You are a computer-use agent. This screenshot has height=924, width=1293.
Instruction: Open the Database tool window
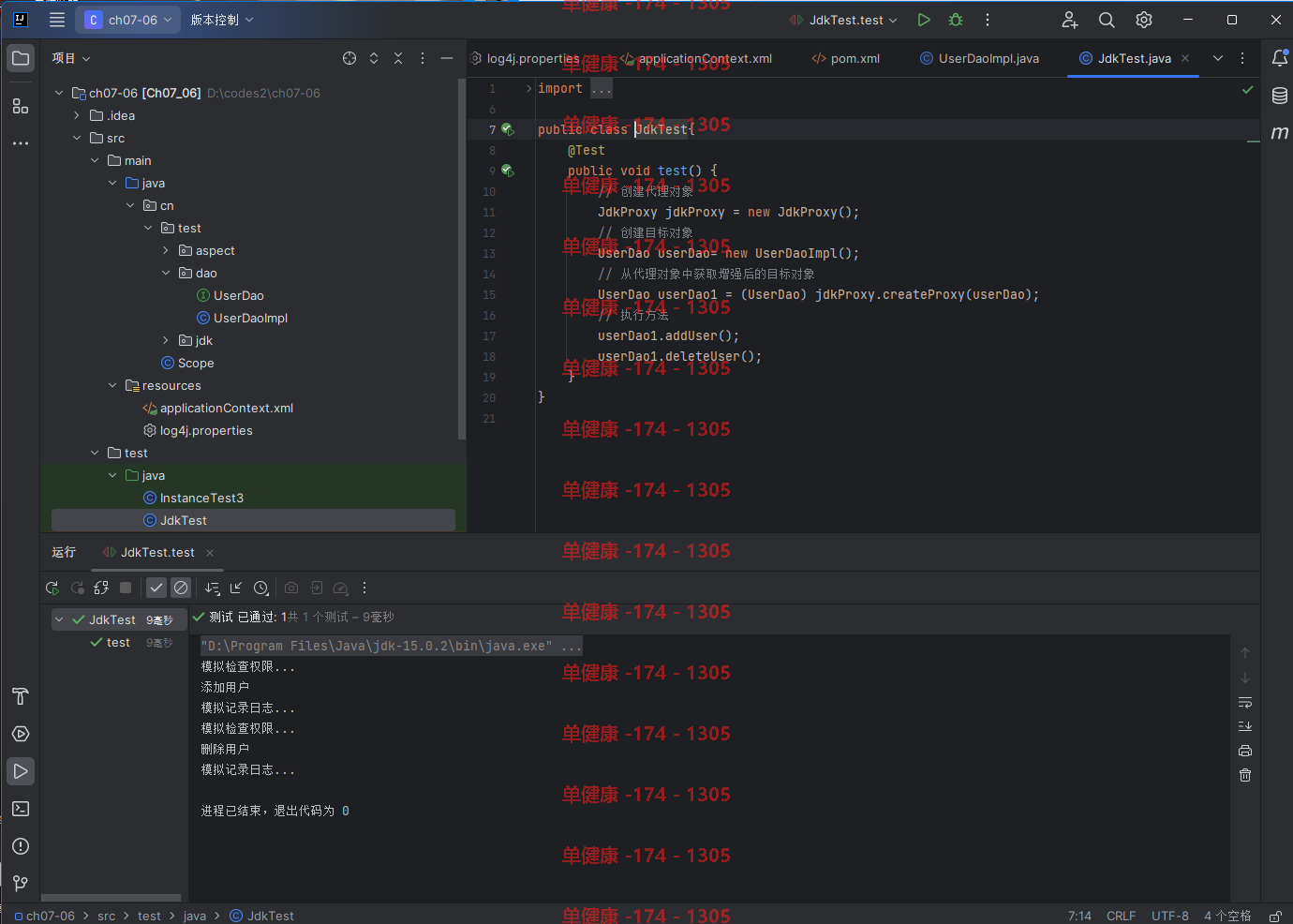point(1280,96)
